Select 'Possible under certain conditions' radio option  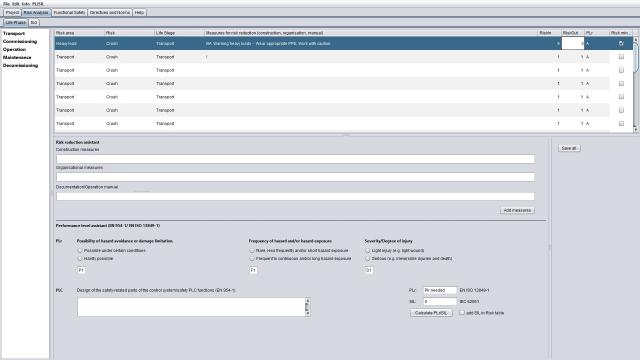click(80, 251)
